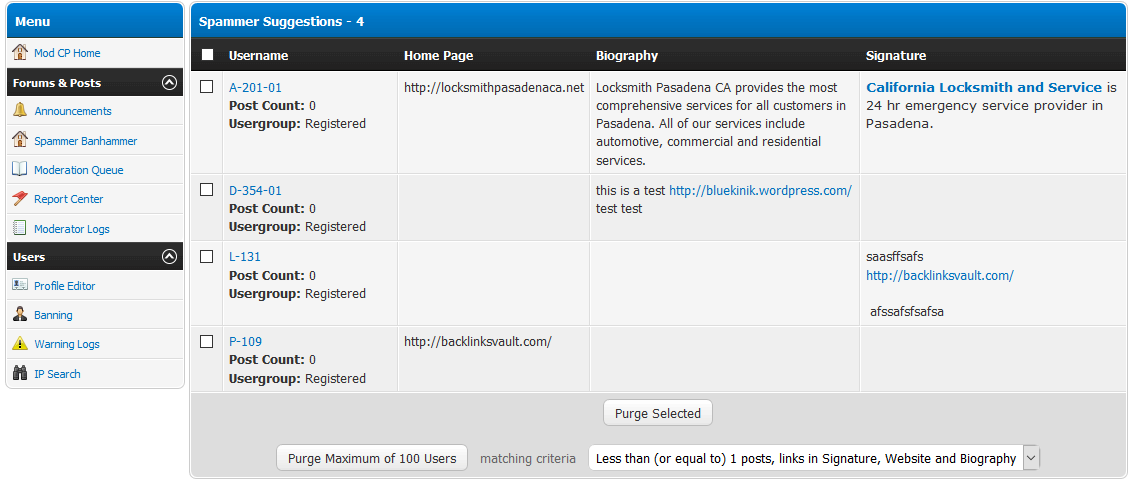Open the matching criteria dropdown

tap(1031, 458)
